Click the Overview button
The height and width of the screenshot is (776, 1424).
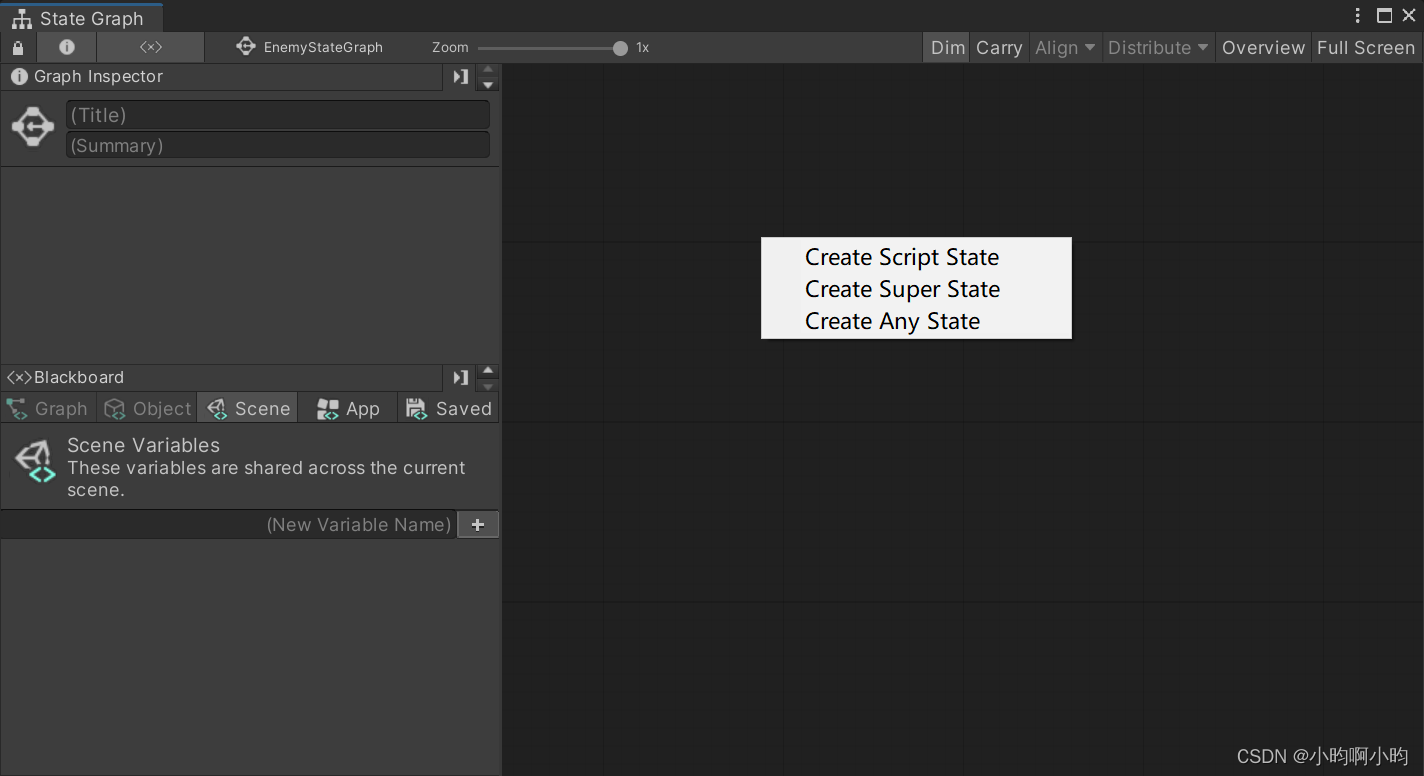click(x=1262, y=47)
